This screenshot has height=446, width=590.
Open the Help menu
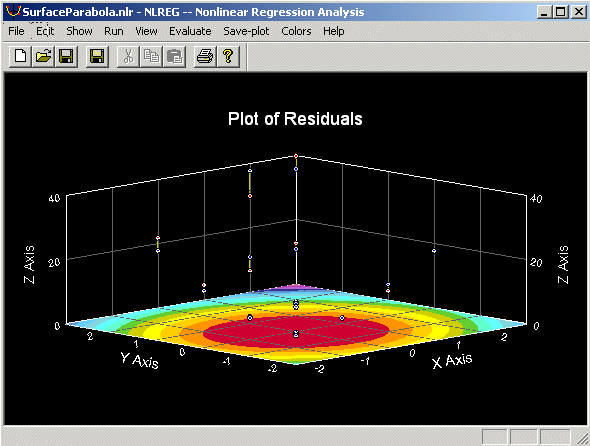[x=333, y=31]
